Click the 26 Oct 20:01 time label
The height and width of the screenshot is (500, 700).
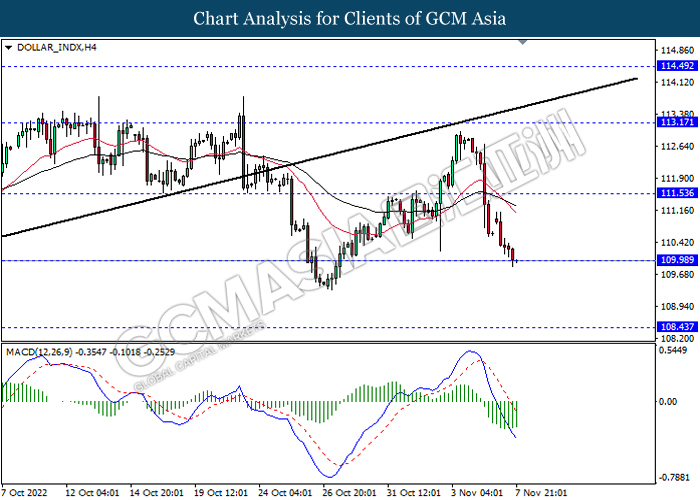pyautogui.click(x=350, y=493)
